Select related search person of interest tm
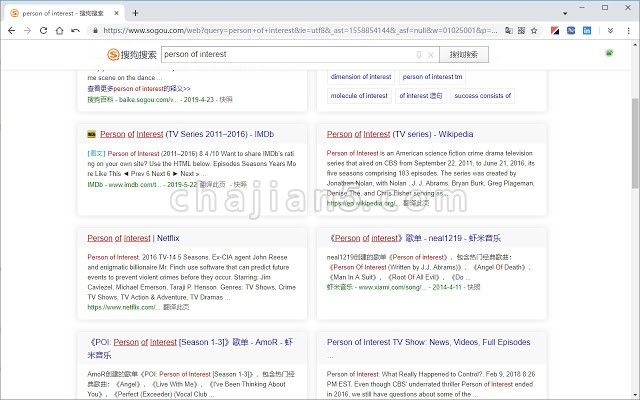 coord(432,77)
